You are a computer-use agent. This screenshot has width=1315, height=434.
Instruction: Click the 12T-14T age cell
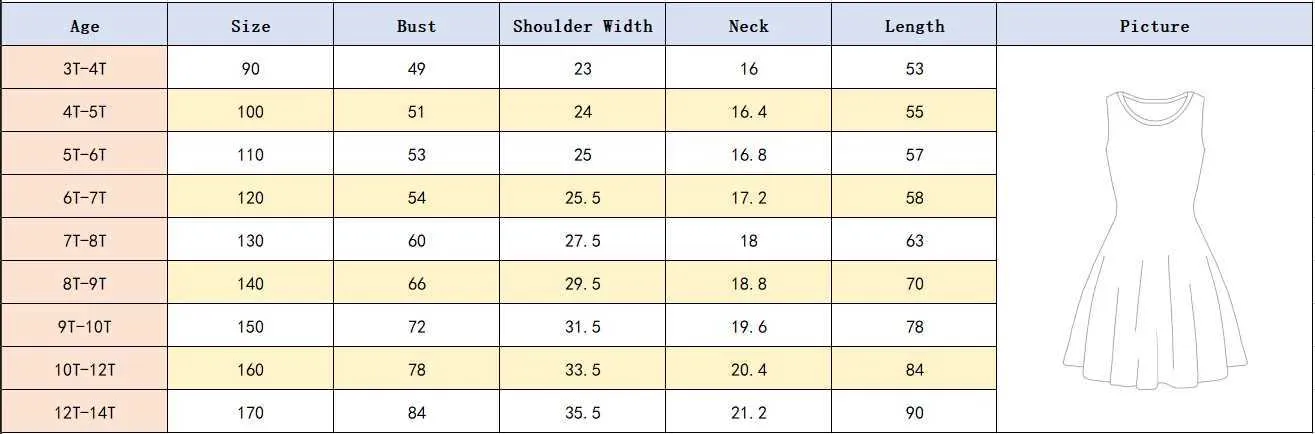[x=84, y=412]
